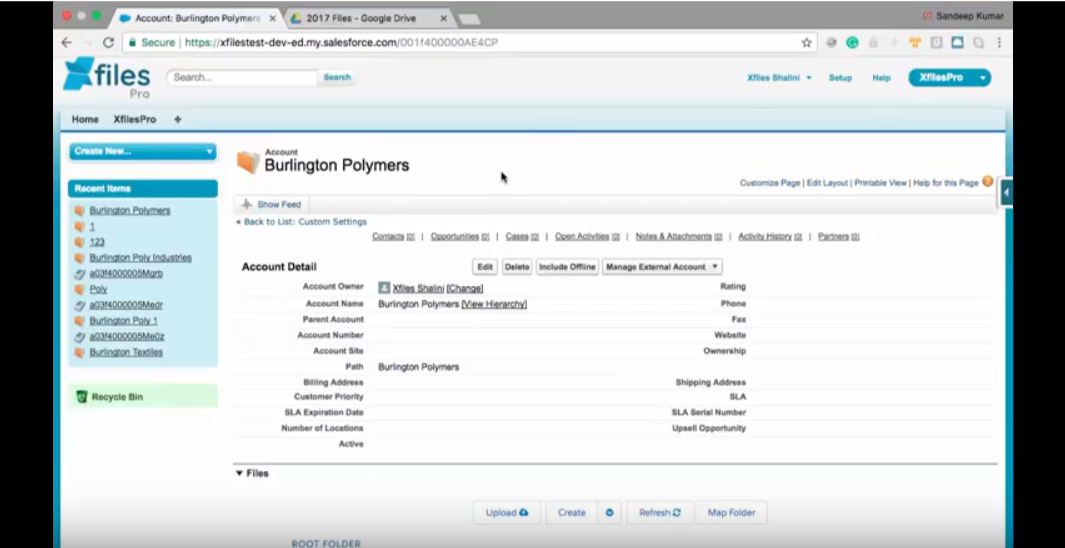Viewport: 1065px width, 548px height.
Task: Click the Edit button in Account Detail
Action: 485,267
